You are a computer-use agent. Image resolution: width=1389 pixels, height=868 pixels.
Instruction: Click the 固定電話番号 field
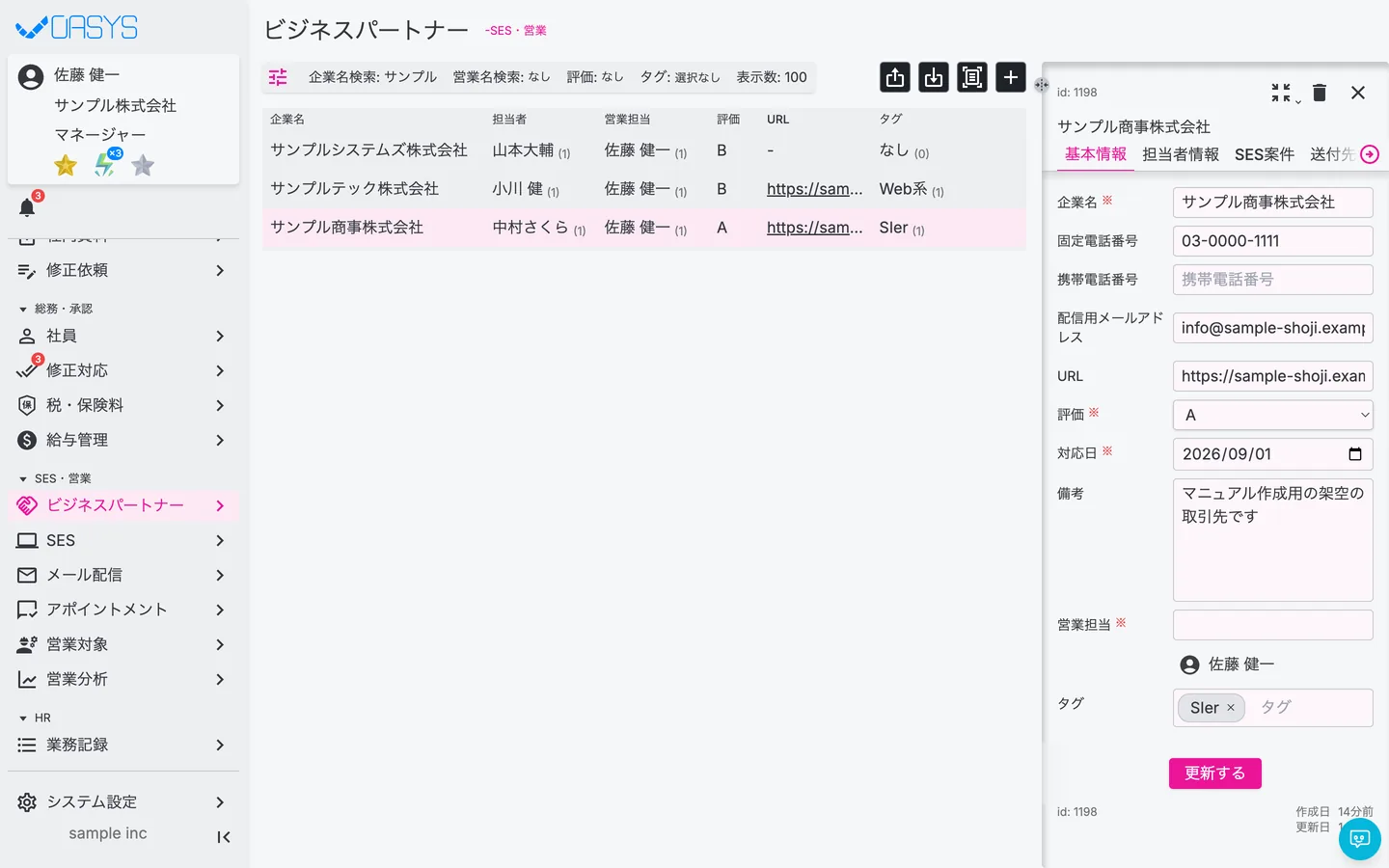[x=1273, y=241]
